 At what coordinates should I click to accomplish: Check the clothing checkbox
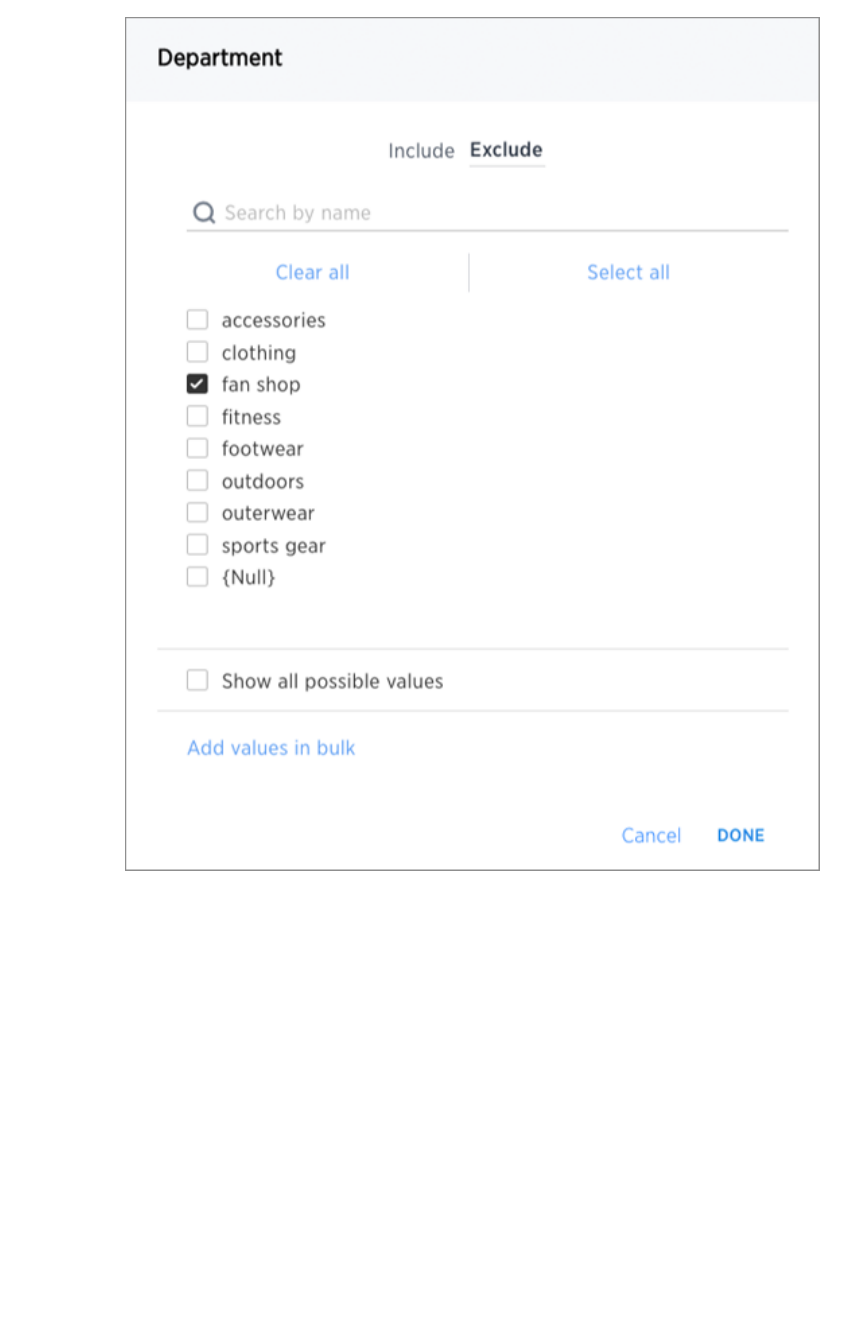click(x=197, y=352)
